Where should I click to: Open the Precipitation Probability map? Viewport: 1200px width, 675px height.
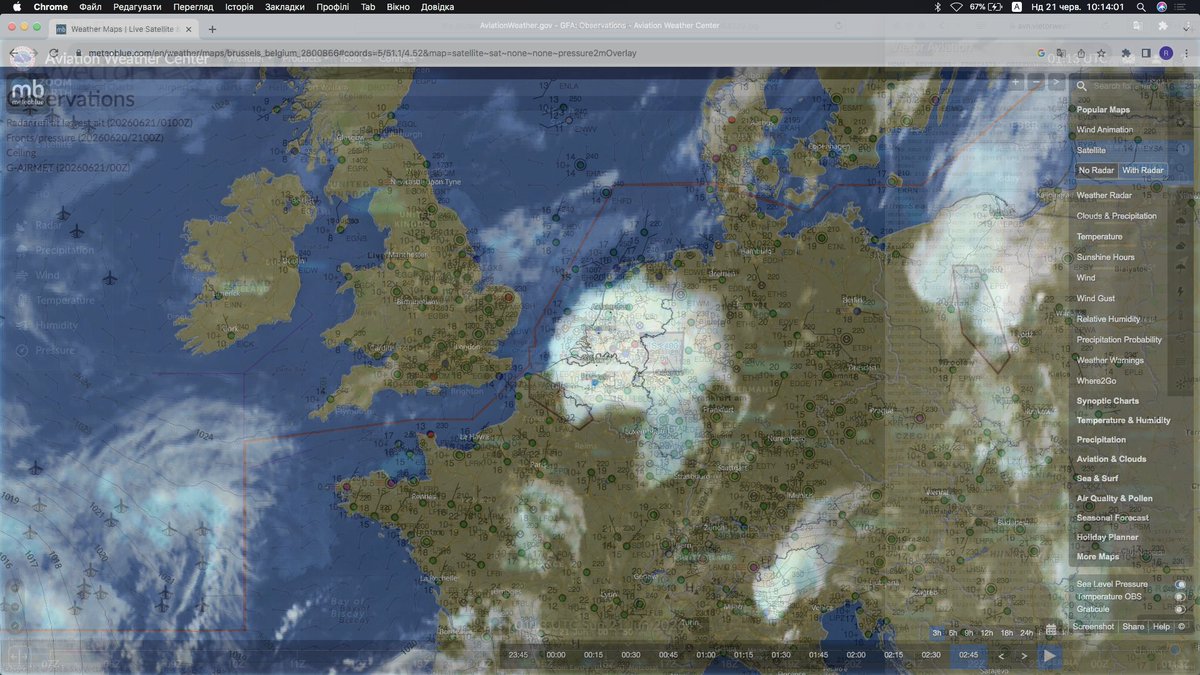(1119, 340)
